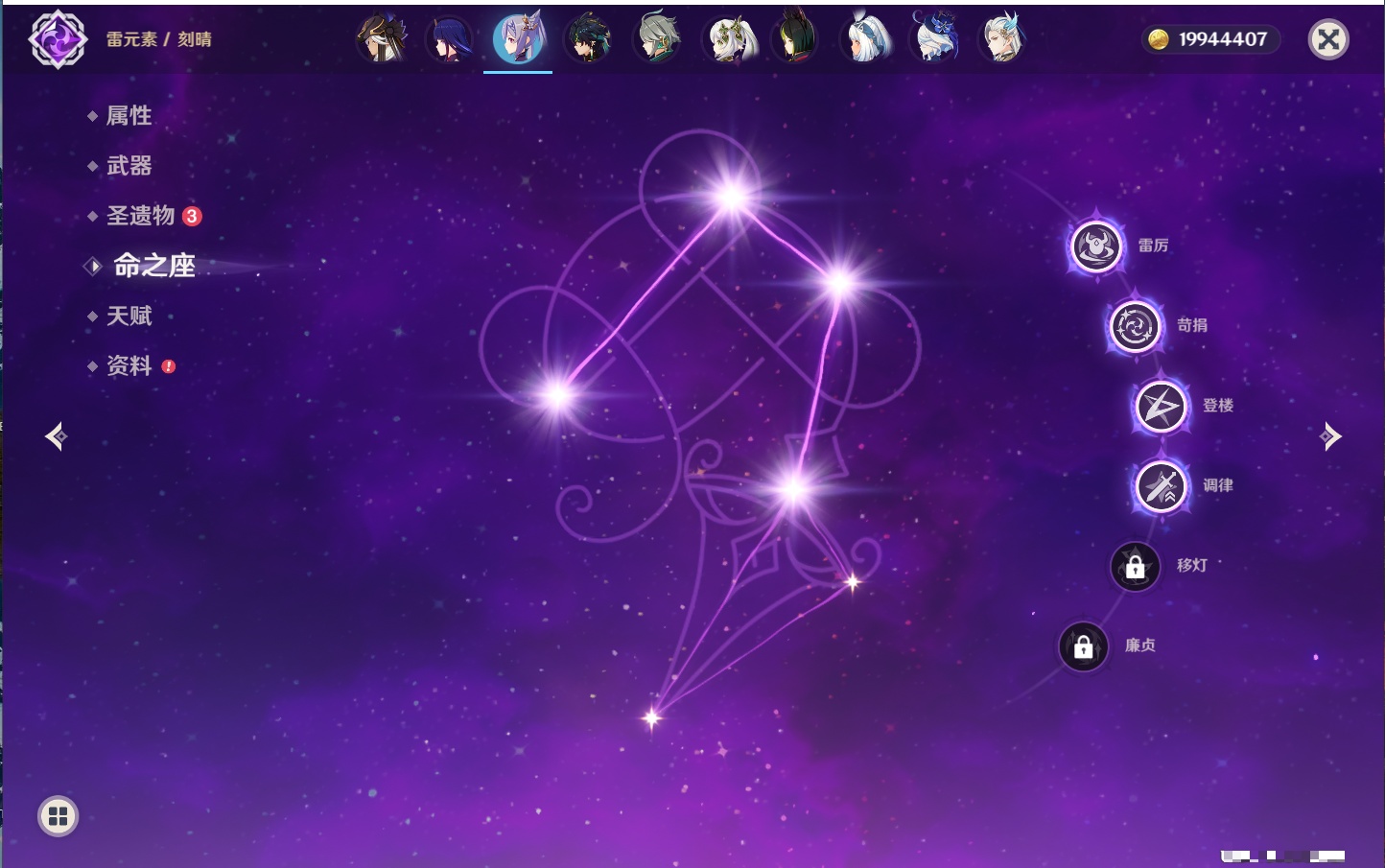Tap the locked 廉贞 constellation icon

point(1084,647)
